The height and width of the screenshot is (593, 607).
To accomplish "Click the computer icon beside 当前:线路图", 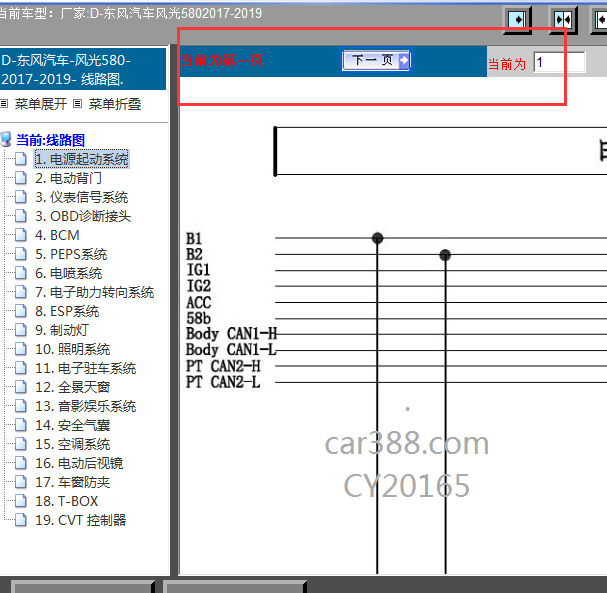I will pyautogui.click(x=5, y=139).
